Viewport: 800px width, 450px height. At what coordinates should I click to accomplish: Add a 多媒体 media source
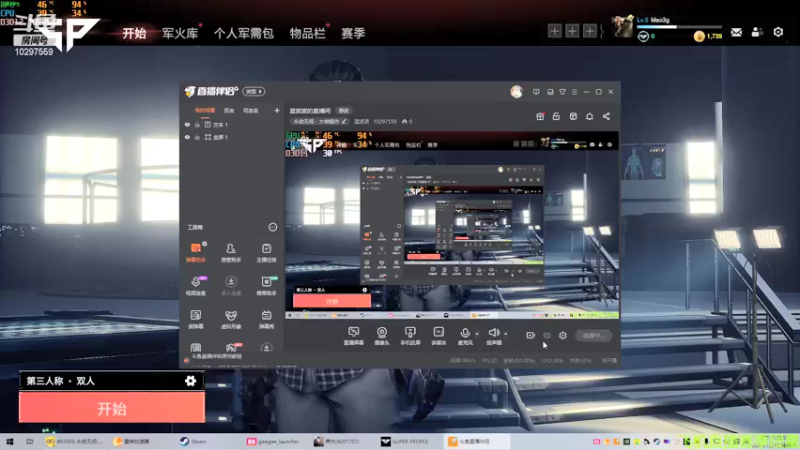(x=439, y=336)
